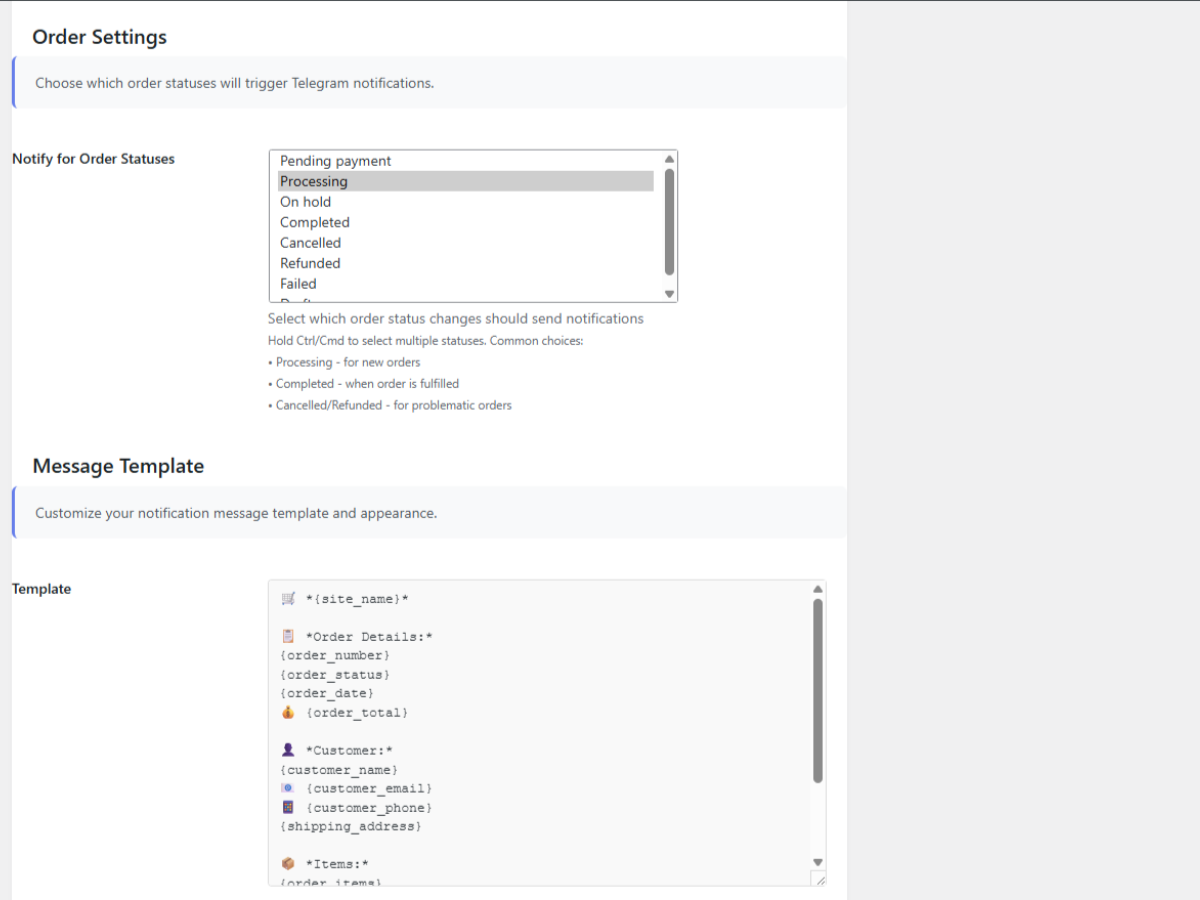Click the person emoji beside Customer
The height and width of the screenshot is (900, 1200).
[x=288, y=750]
